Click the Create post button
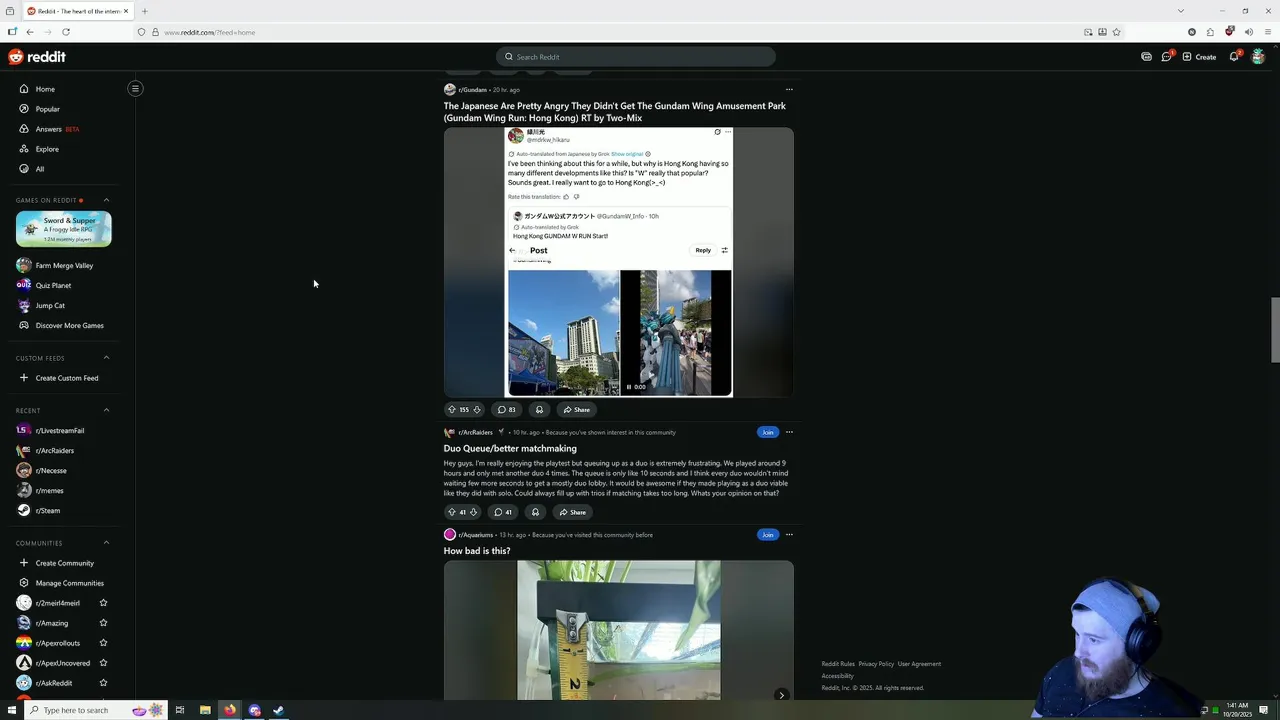The image size is (1280, 720). [1199, 57]
